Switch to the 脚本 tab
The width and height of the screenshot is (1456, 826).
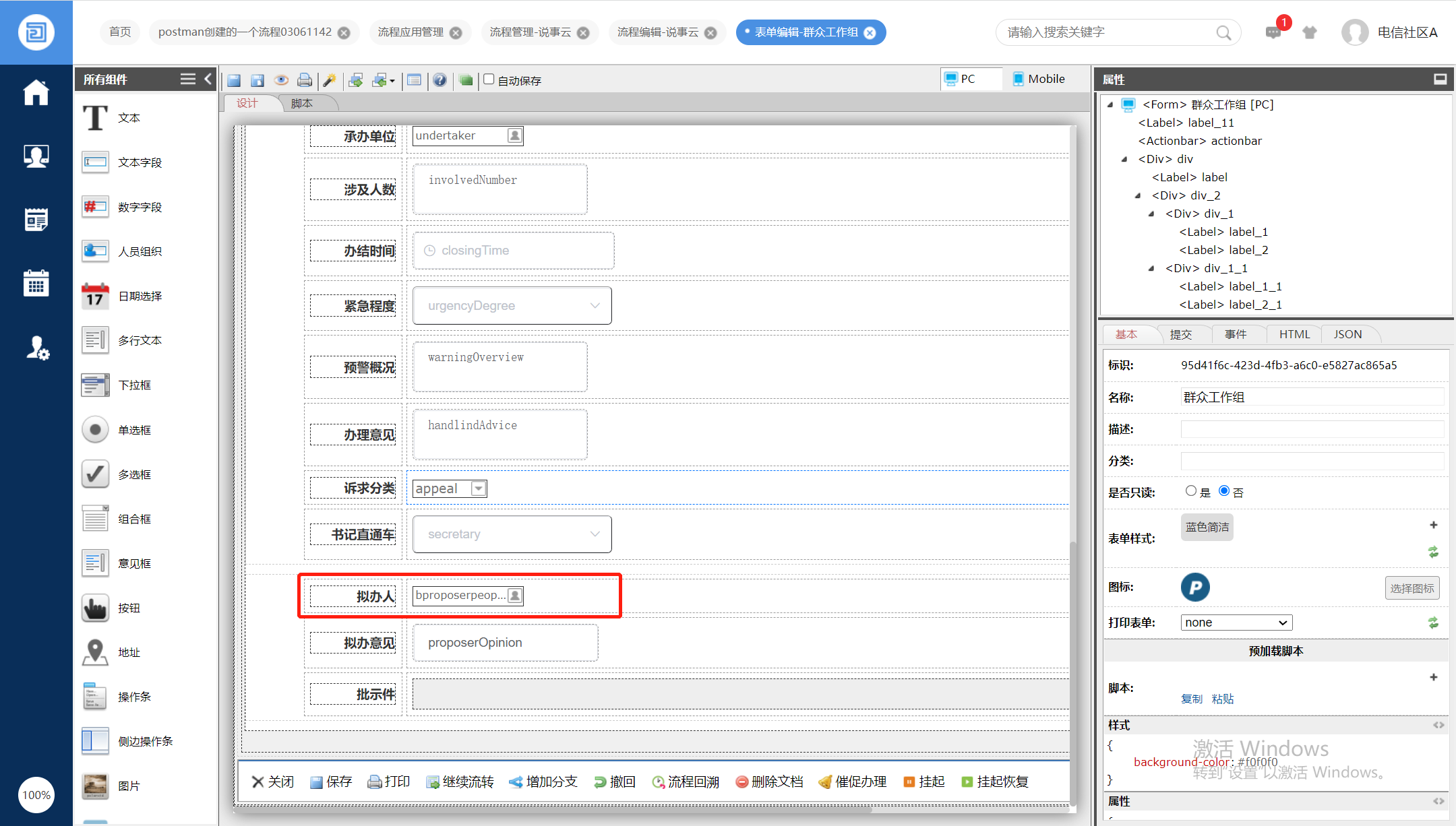pos(302,103)
